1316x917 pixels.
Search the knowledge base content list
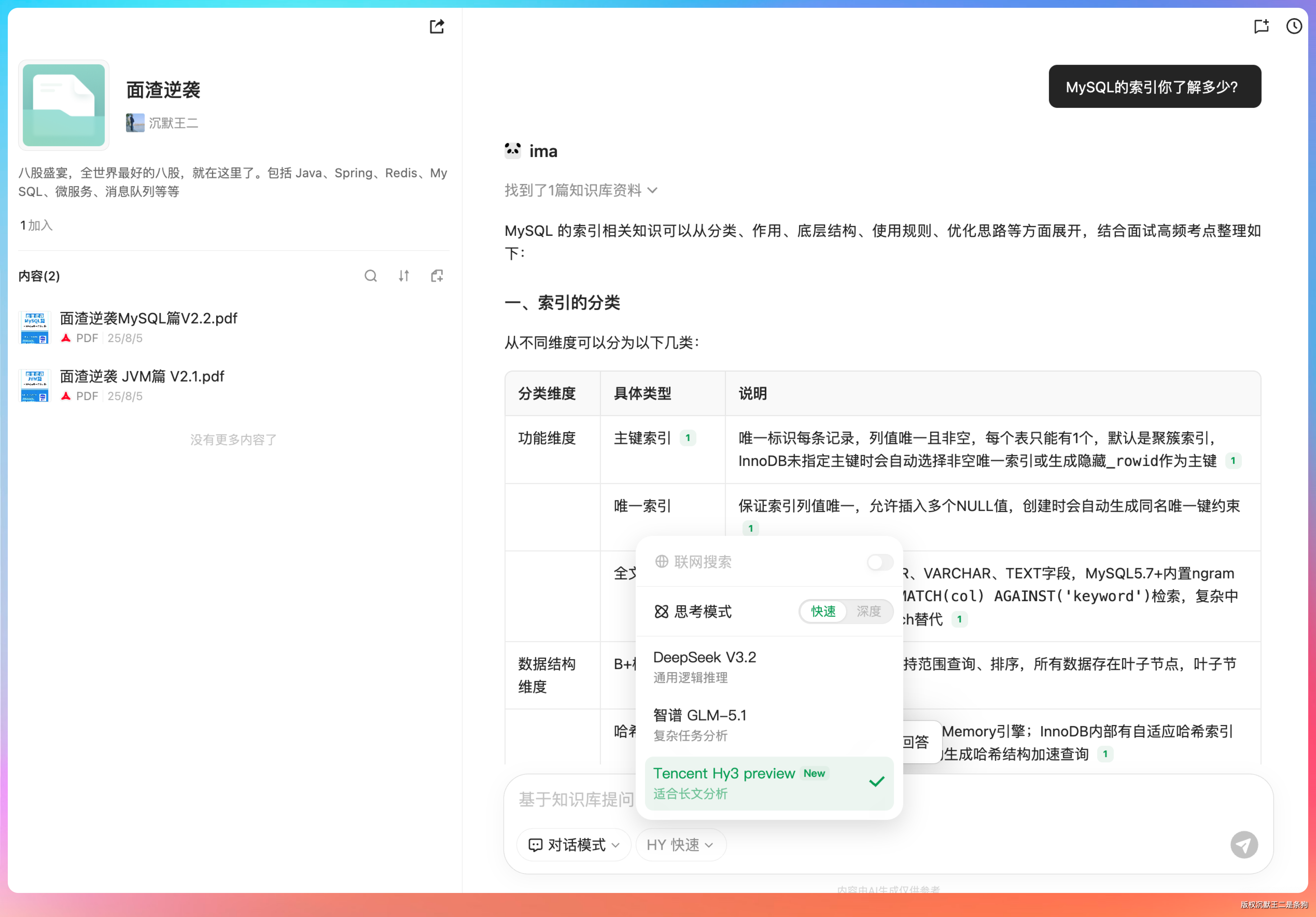[x=371, y=276]
